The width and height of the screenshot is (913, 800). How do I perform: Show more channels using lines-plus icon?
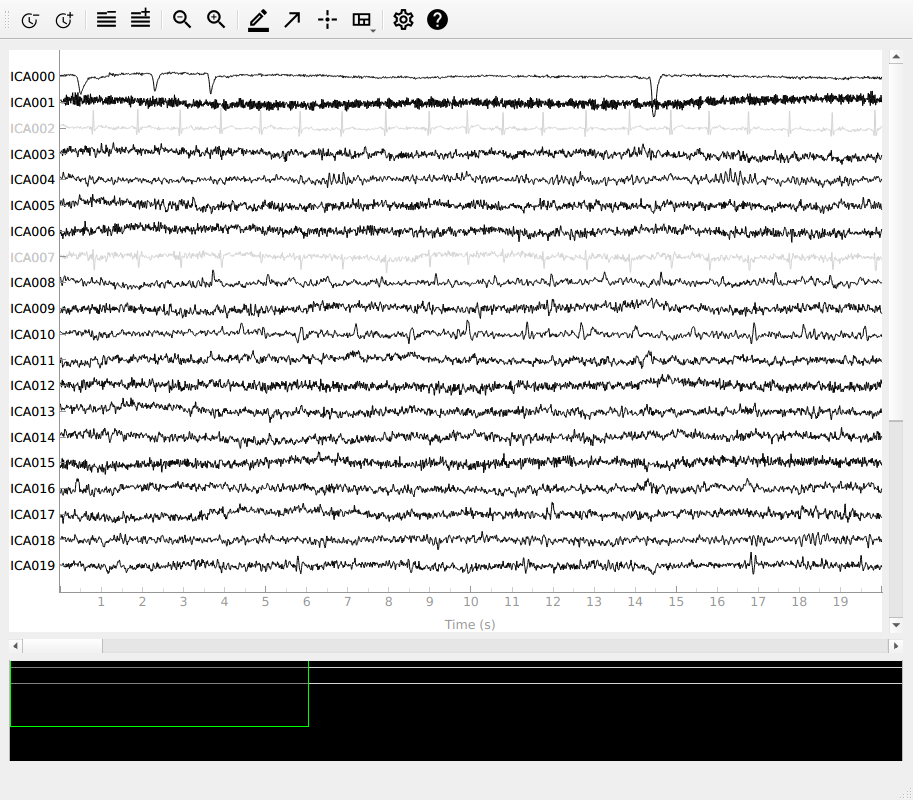click(x=140, y=19)
